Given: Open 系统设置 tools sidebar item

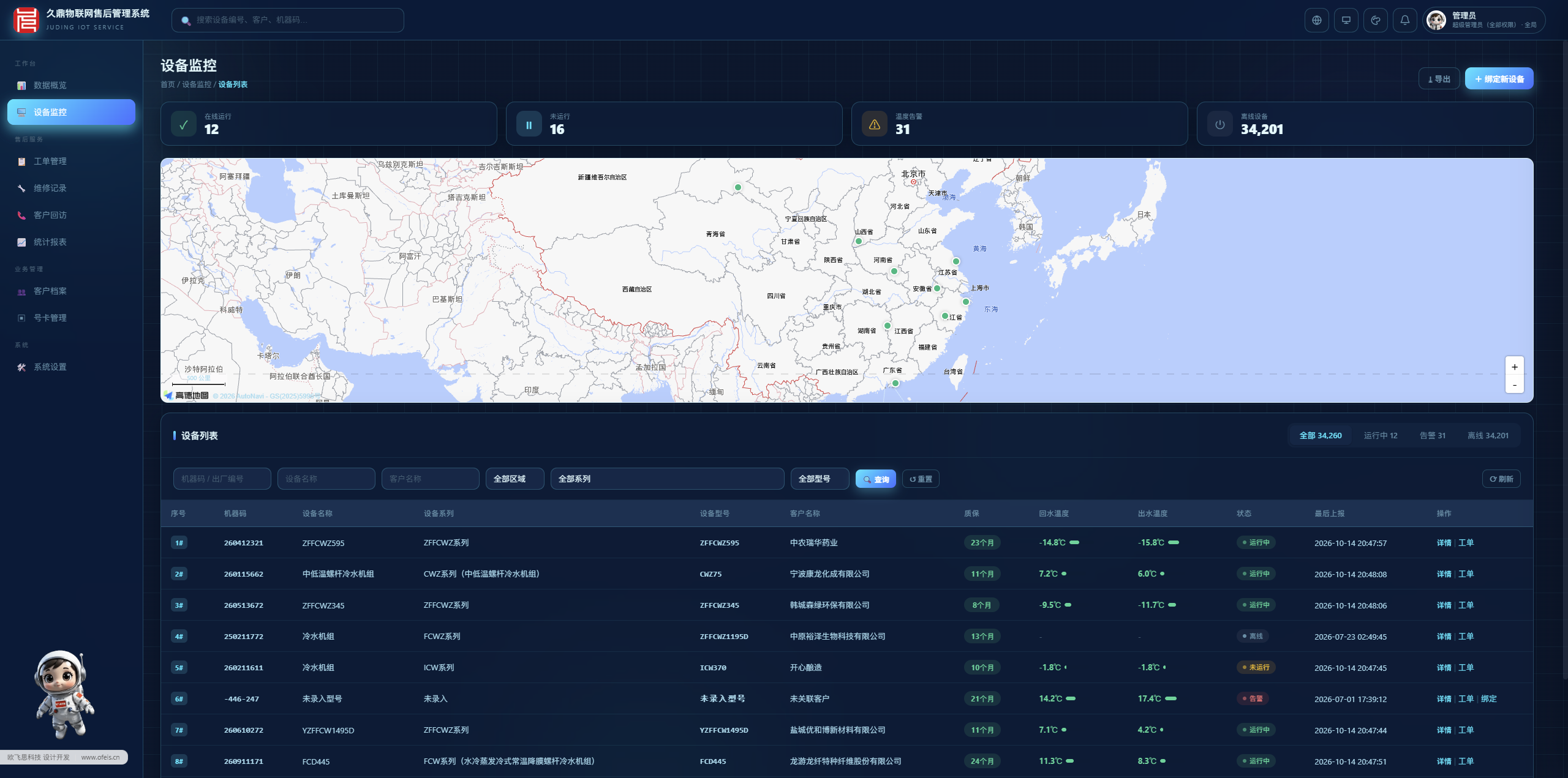Looking at the screenshot, I should 71,367.
